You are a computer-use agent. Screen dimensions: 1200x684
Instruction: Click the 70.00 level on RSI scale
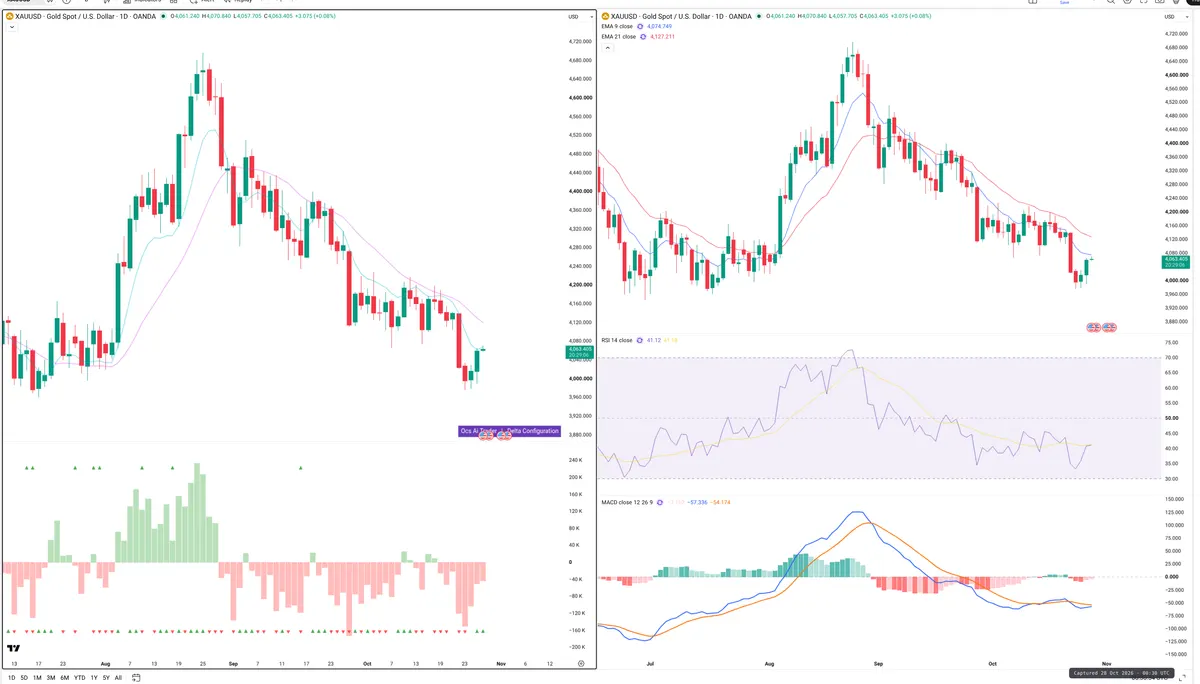[x=1171, y=357]
